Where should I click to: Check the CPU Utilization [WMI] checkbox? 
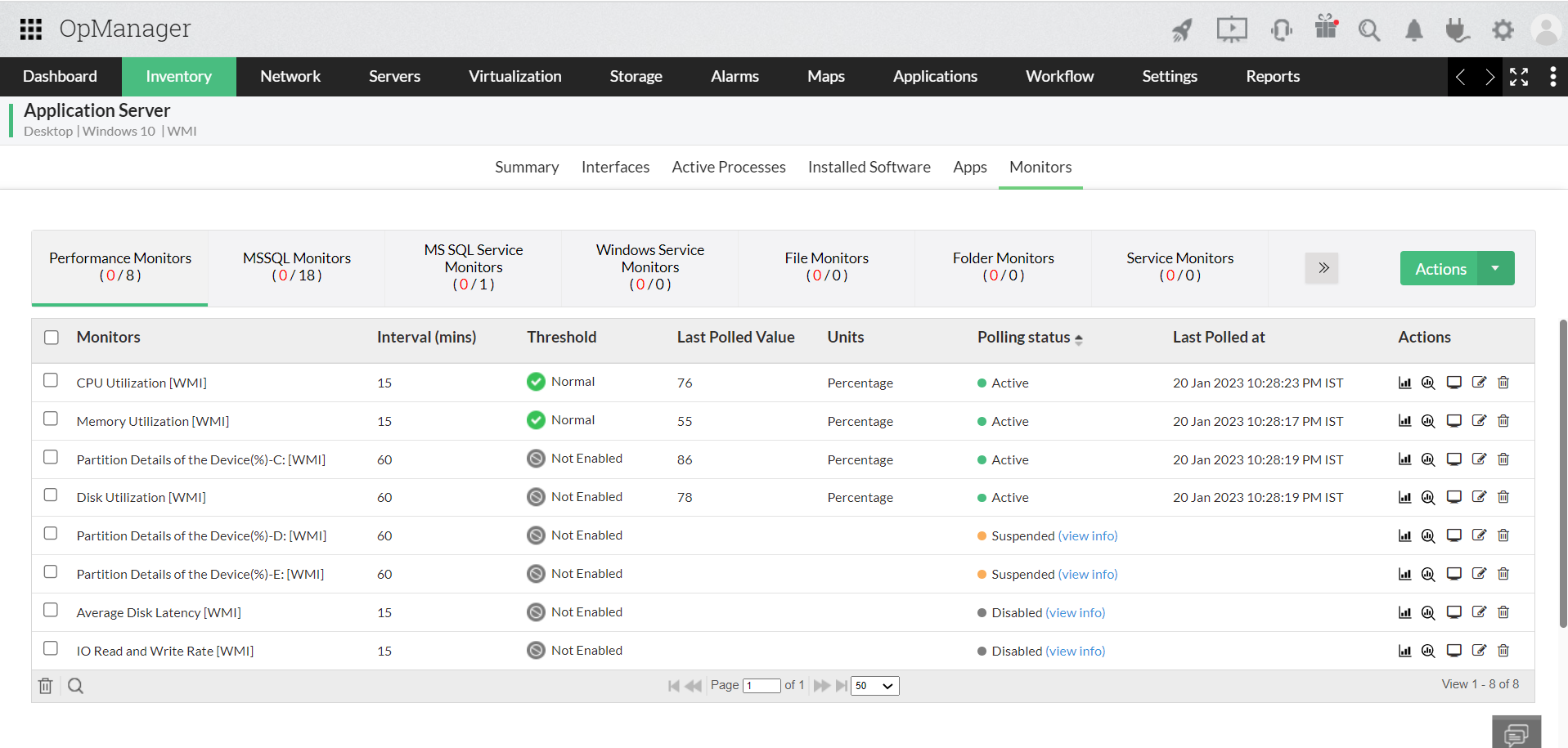tap(51, 381)
